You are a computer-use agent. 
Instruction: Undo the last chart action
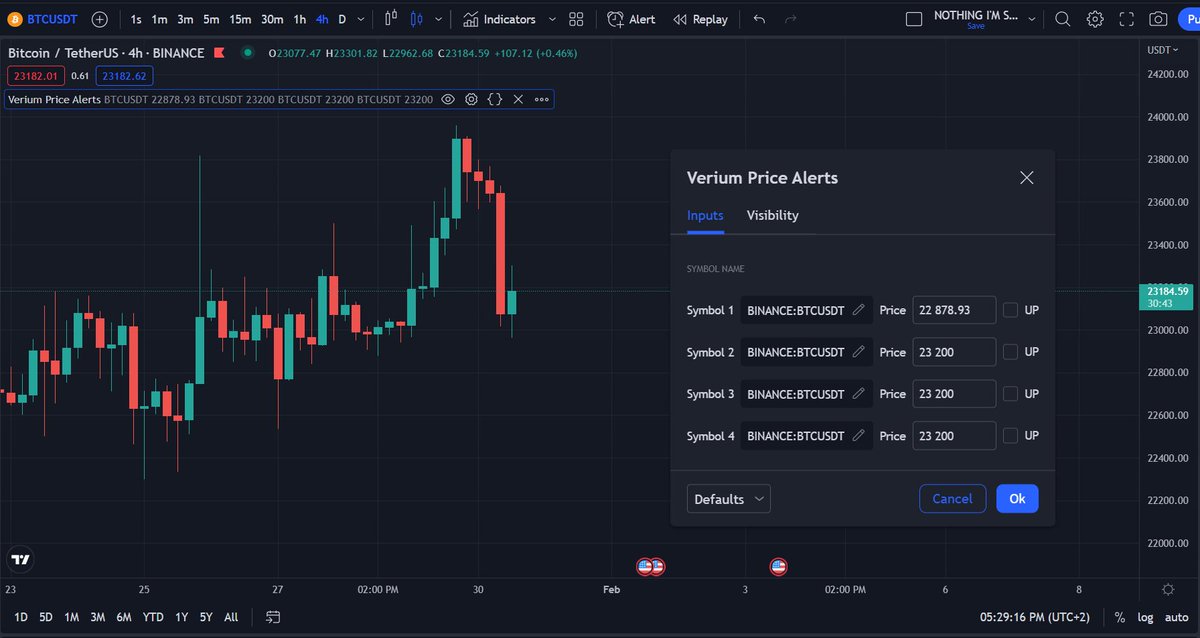(759, 19)
